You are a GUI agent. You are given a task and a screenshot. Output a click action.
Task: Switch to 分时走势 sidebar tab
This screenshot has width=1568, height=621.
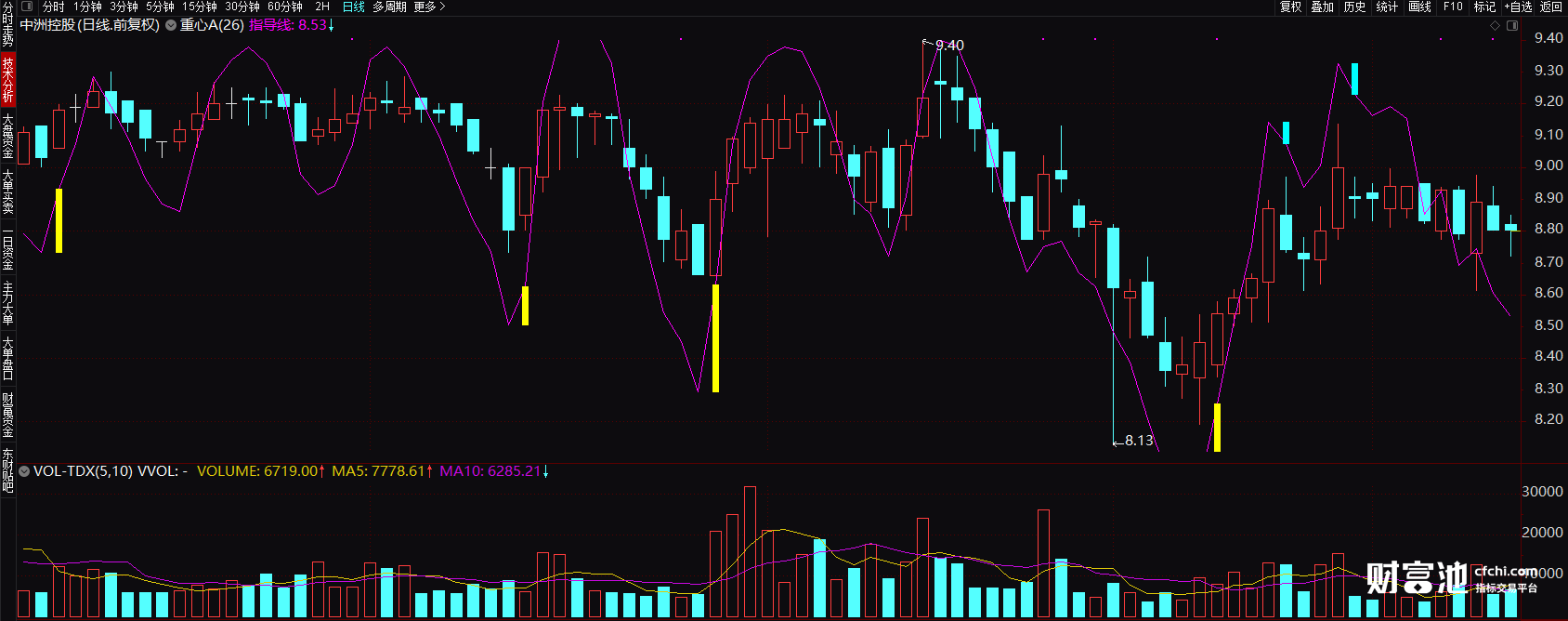7,25
